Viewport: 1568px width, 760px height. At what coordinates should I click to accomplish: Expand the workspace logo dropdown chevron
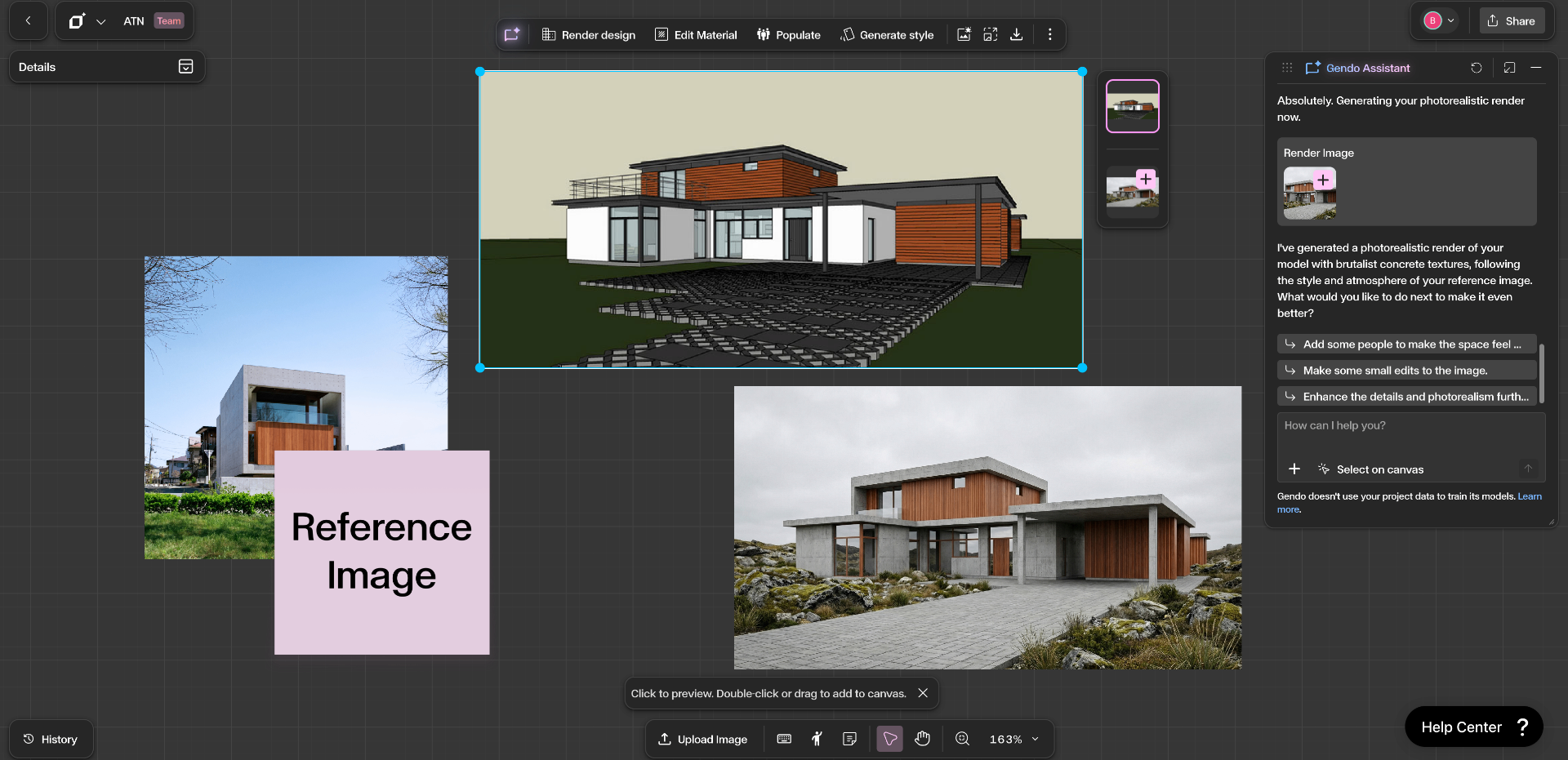click(100, 22)
